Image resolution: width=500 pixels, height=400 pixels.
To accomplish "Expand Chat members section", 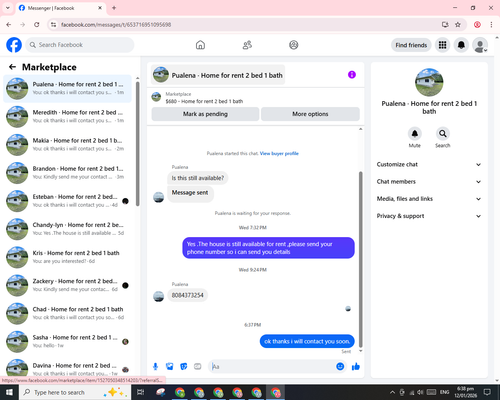I will pos(429,182).
